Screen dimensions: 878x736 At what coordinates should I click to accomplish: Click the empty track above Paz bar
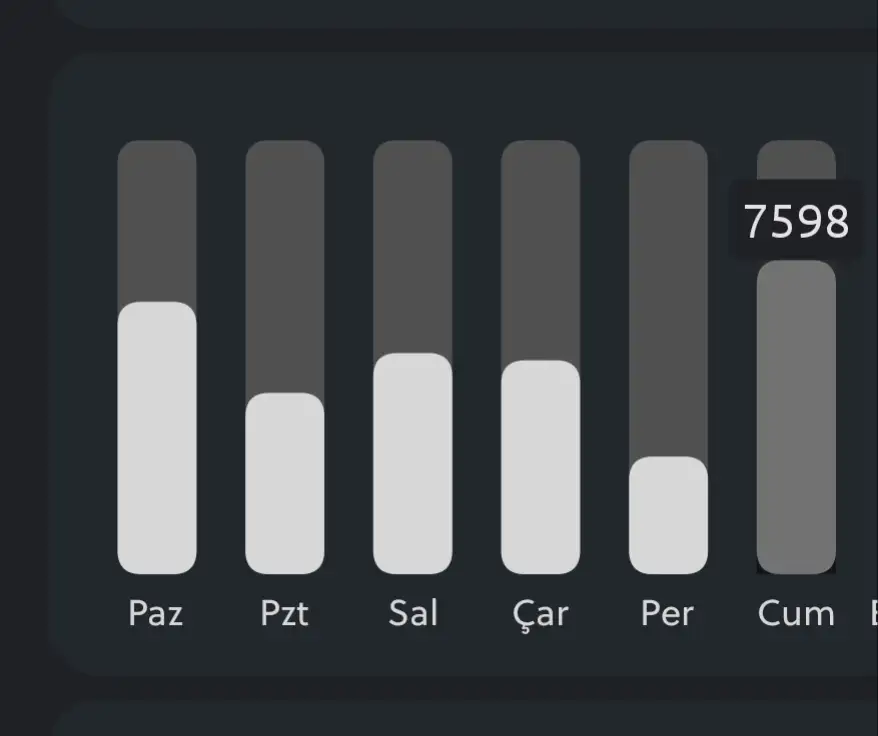click(157, 220)
